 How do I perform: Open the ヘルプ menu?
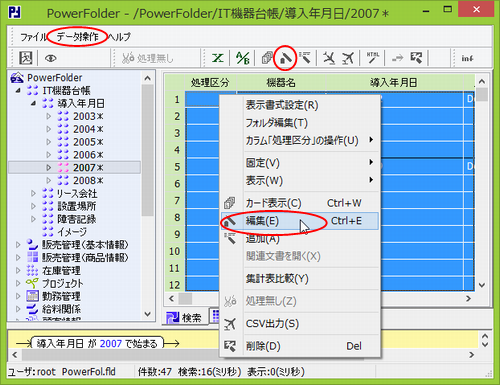tap(119, 37)
